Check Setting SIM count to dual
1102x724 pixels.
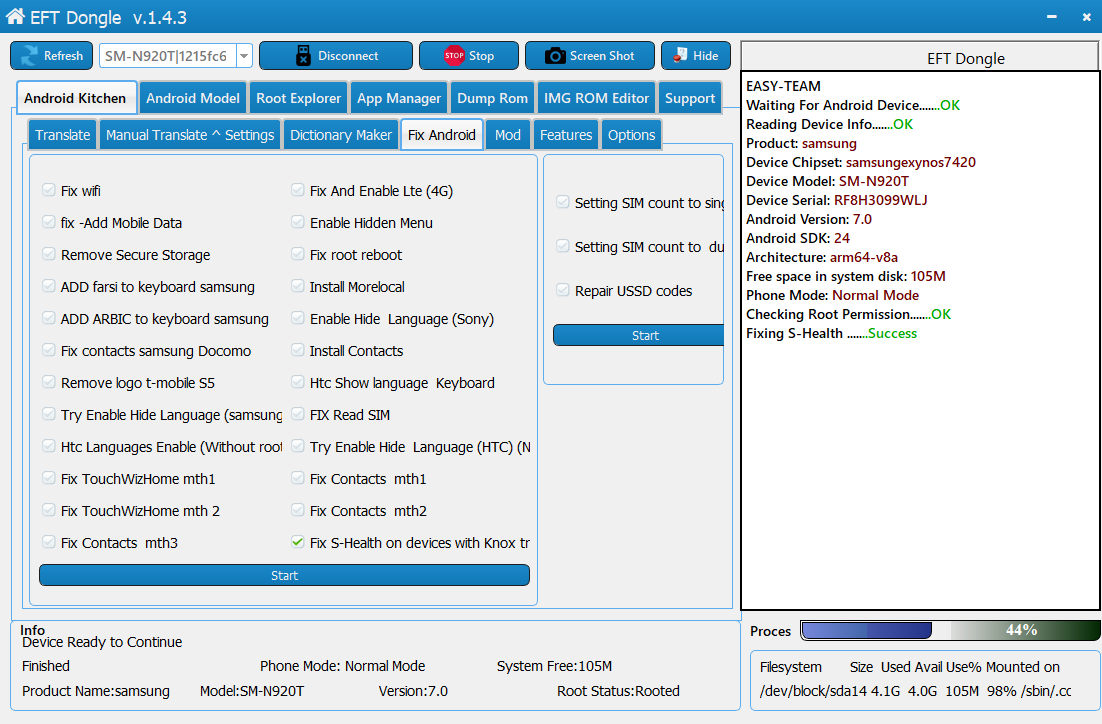(x=562, y=246)
